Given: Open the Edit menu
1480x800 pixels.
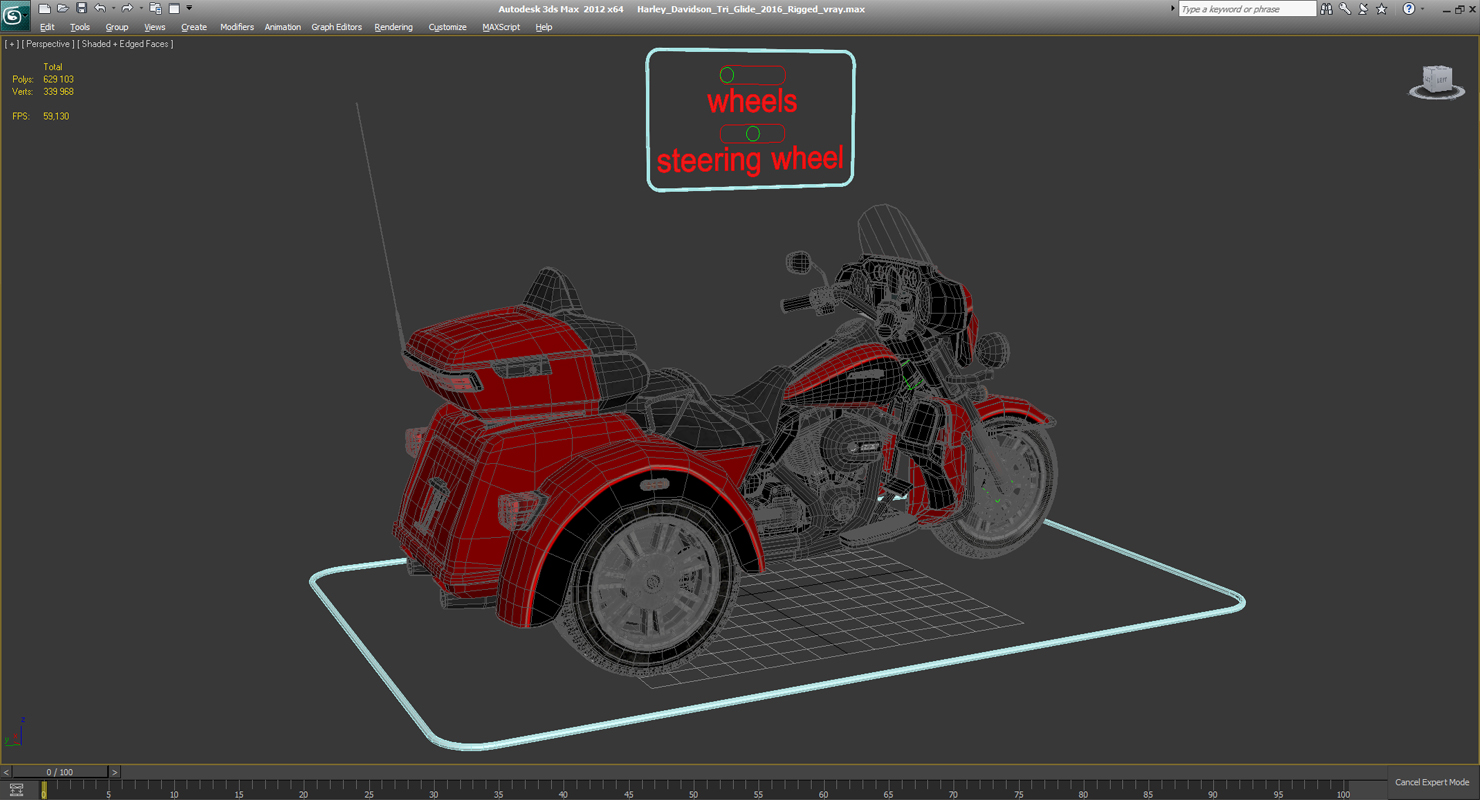Looking at the screenshot, I should (x=47, y=27).
